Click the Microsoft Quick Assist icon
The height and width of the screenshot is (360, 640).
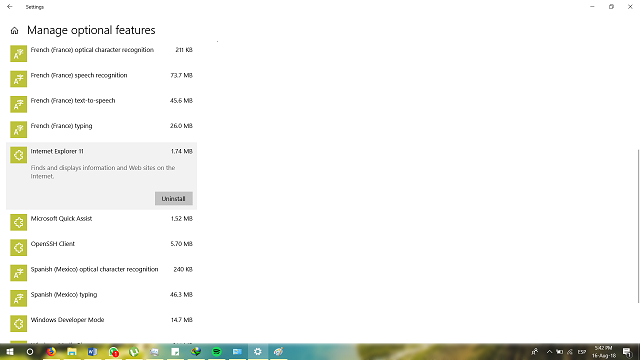(18, 222)
